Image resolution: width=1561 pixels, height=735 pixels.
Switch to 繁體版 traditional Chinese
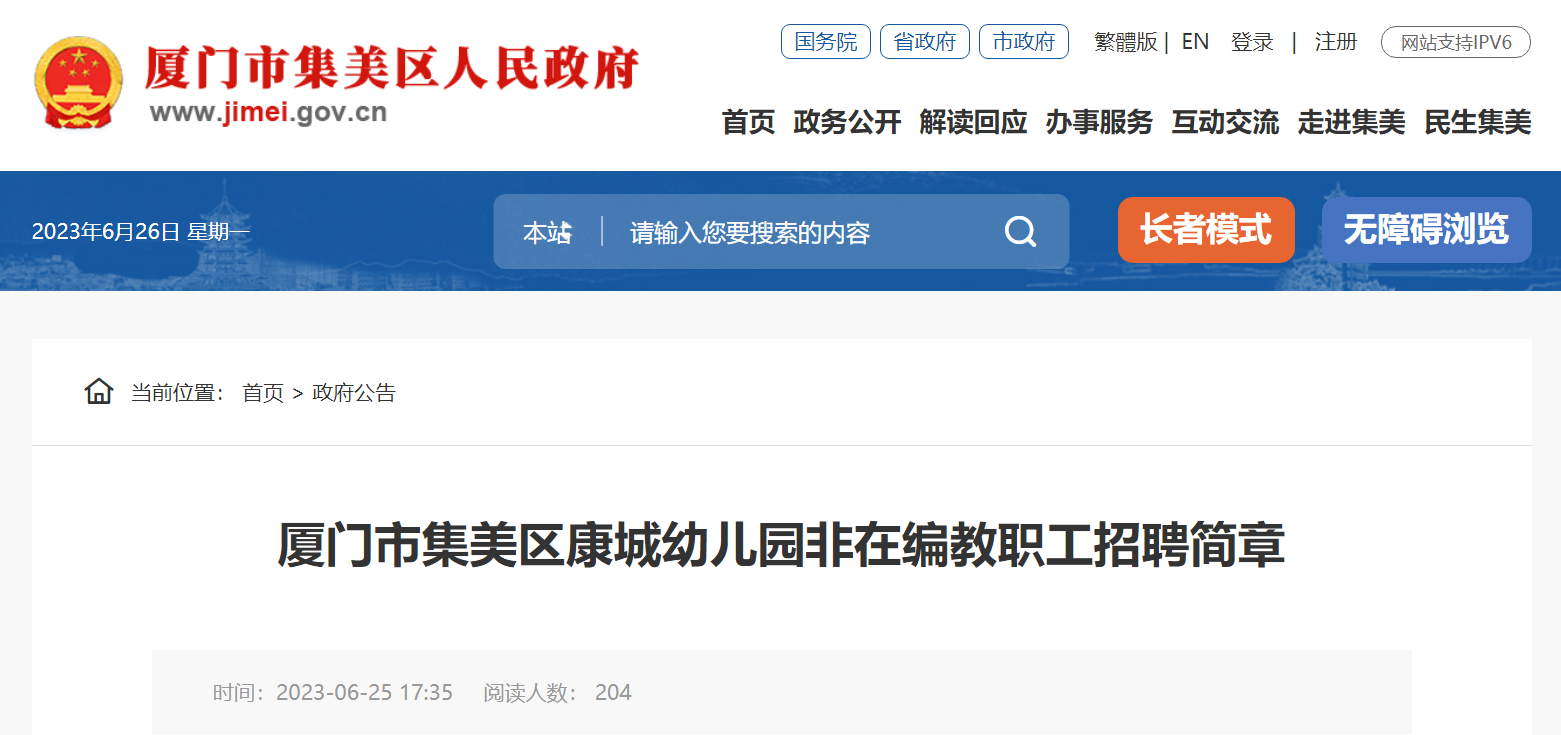point(1125,42)
